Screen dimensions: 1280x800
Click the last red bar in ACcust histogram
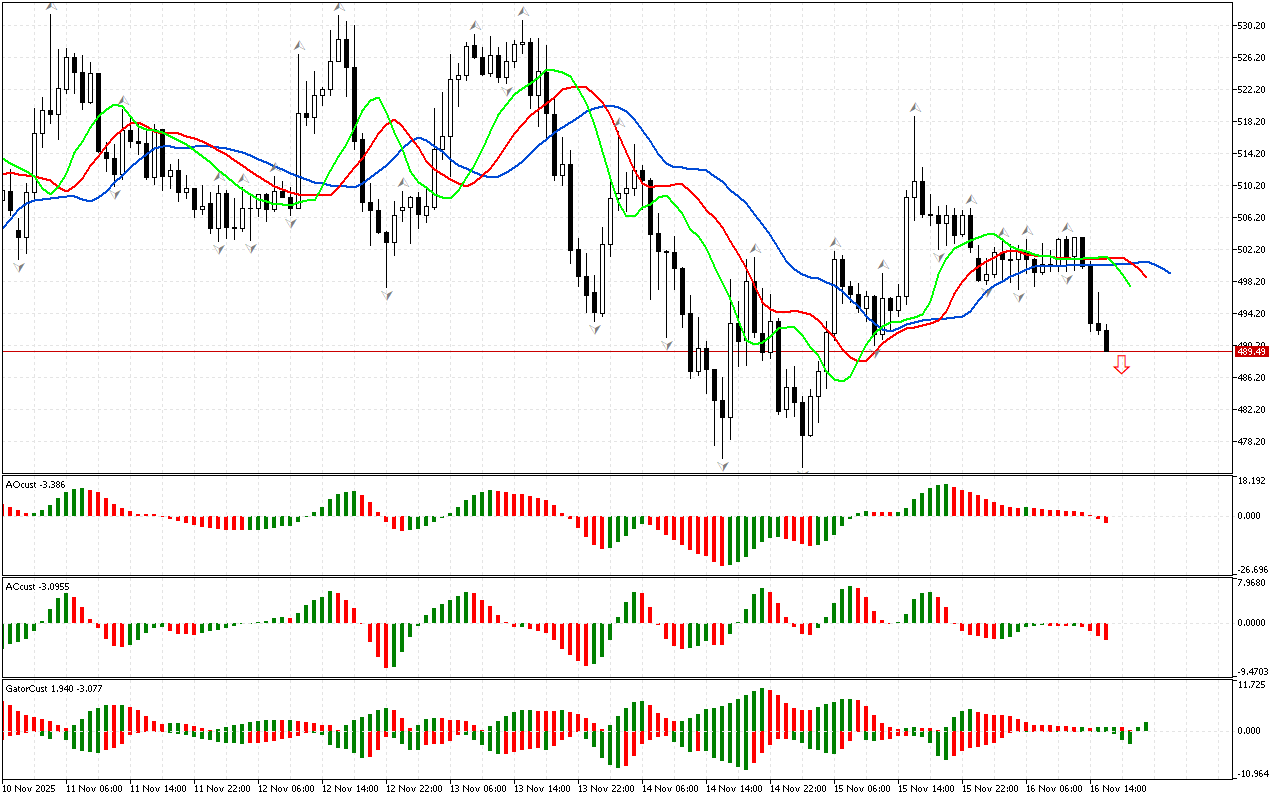pos(1106,631)
